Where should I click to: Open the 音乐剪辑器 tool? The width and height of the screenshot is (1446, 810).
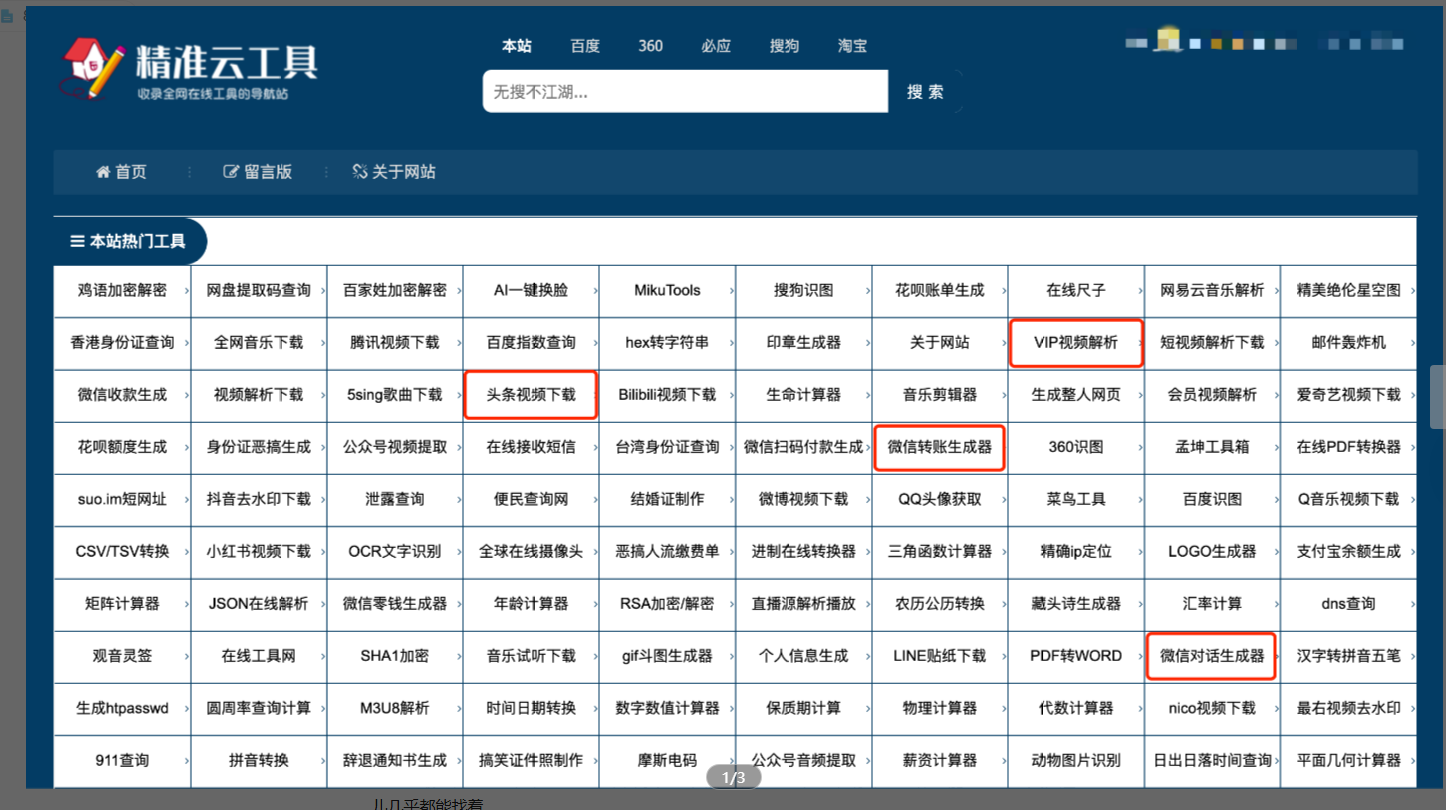click(x=940, y=394)
